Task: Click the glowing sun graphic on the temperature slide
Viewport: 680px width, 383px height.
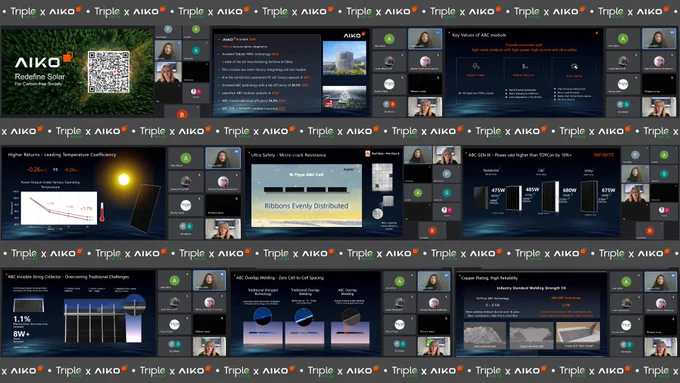Action: click(x=124, y=179)
